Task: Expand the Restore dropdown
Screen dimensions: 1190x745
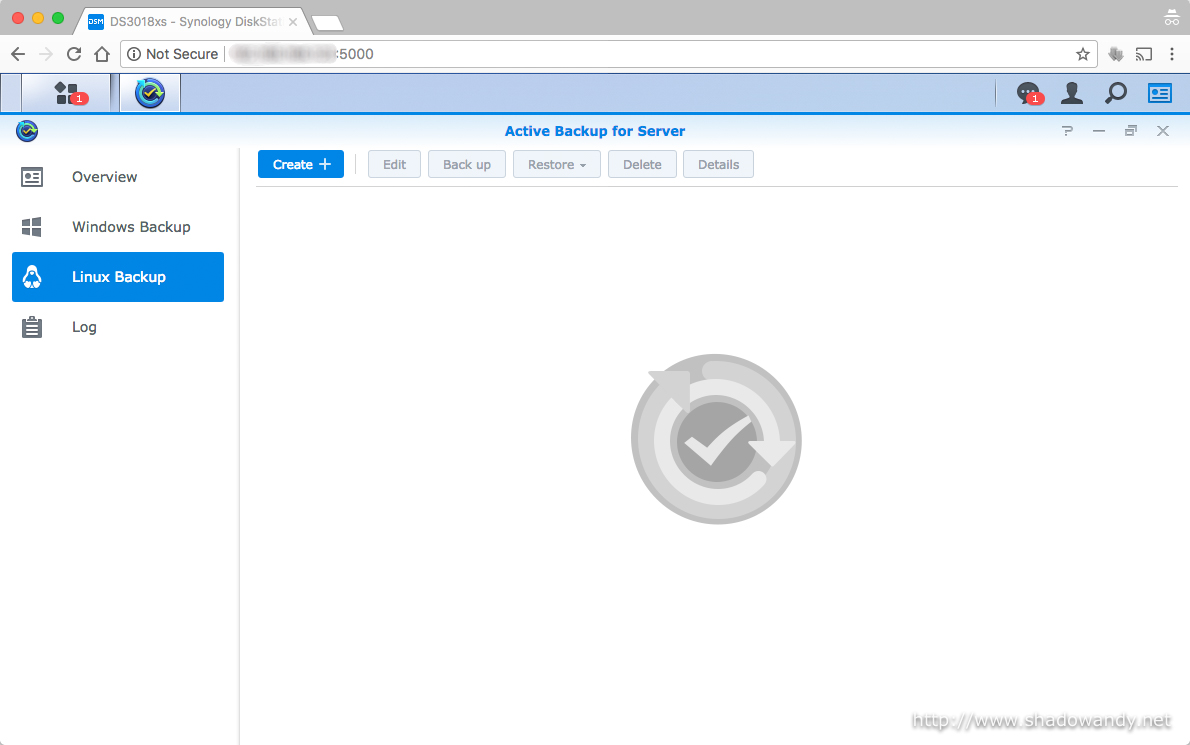Action: tap(557, 165)
